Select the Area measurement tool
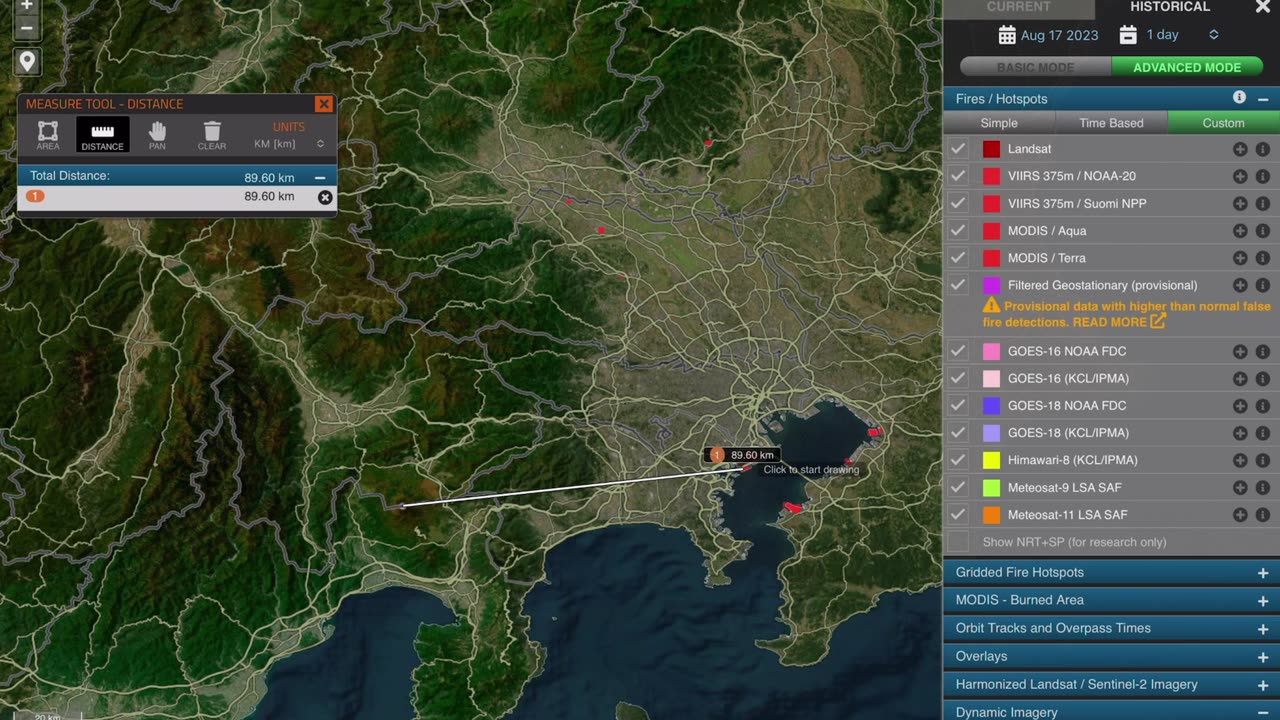This screenshot has height=720, width=1280. (48, 135)
